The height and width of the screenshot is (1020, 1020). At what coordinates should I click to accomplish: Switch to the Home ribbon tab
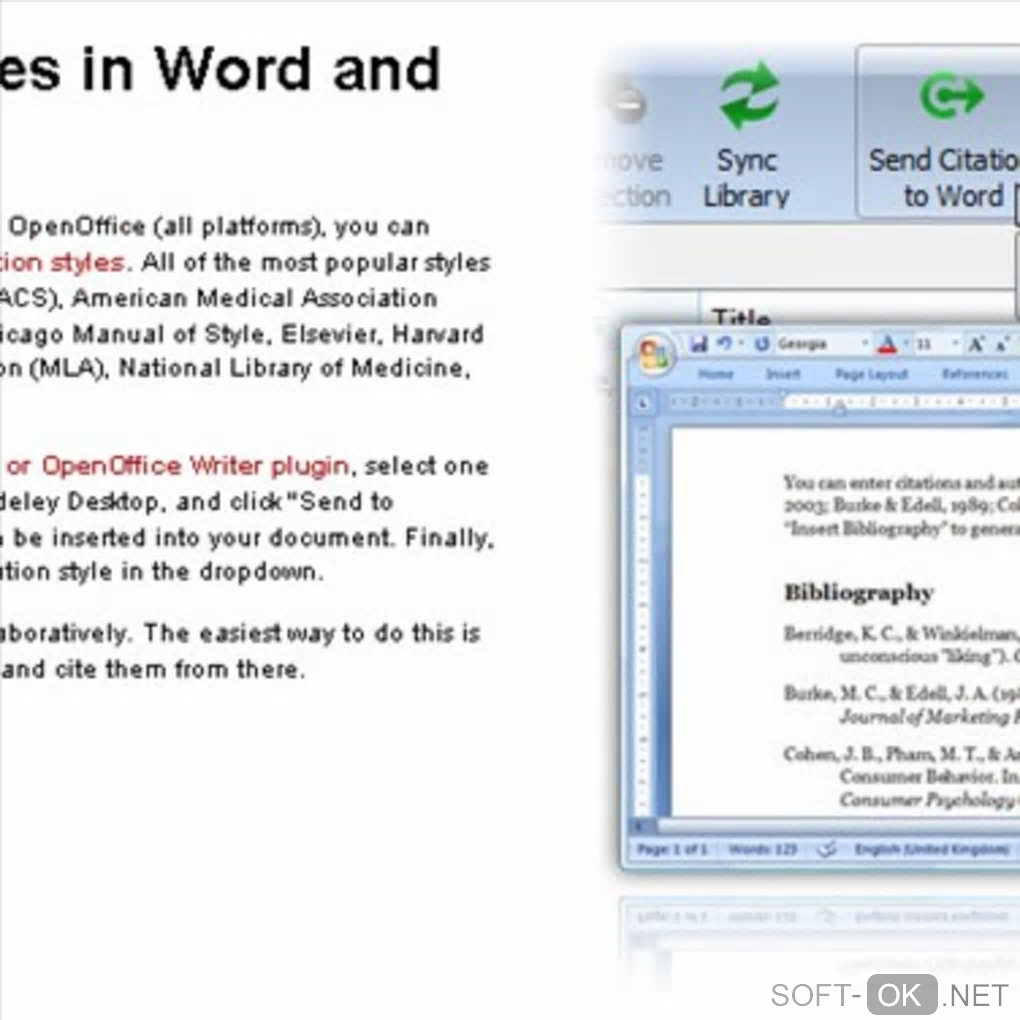[716, 374]
